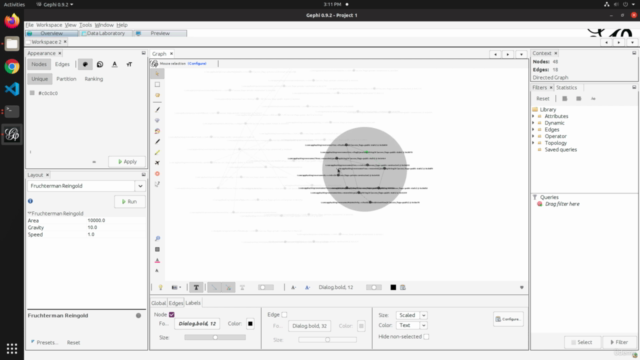Switch to Preview view

point(160,33)
